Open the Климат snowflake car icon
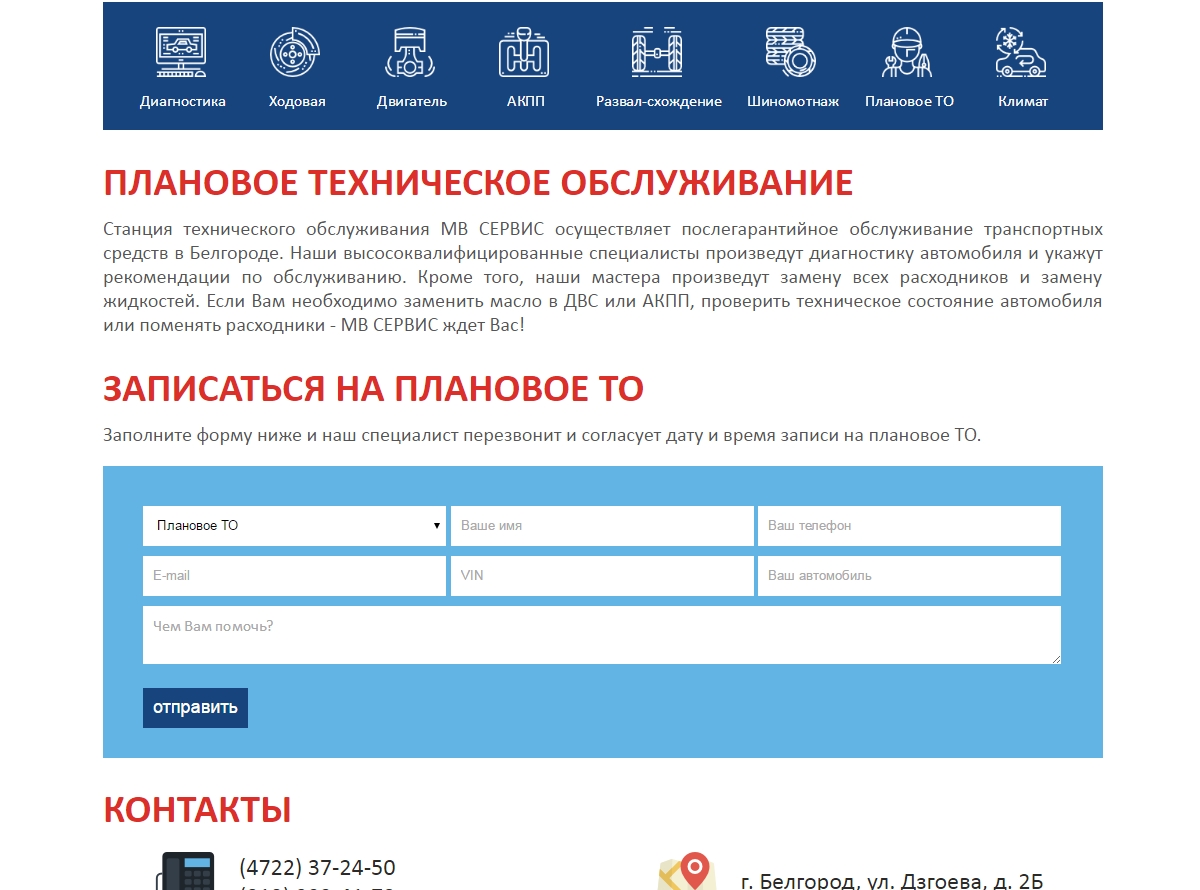Screen dimensions: 1200x890 (x=1021, y=53)
